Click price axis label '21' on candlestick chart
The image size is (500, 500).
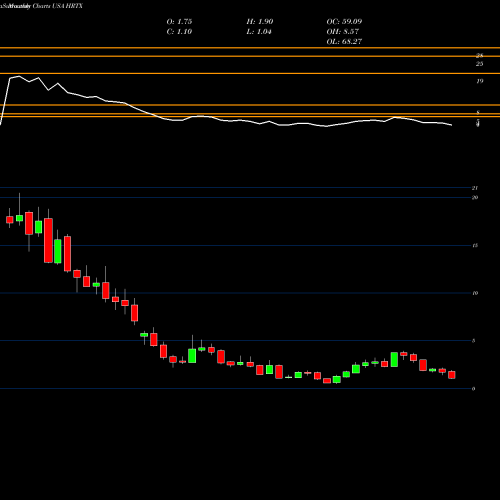point(475,188)
